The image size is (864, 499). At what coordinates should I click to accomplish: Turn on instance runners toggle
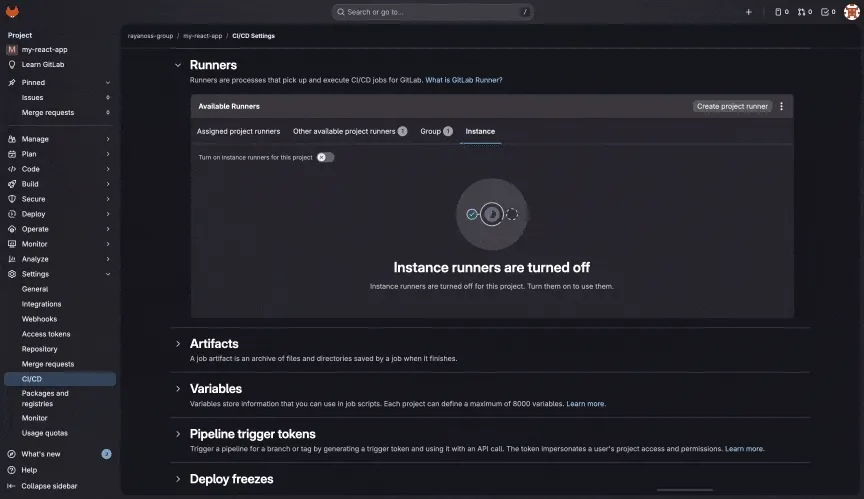(x=325, y=157)
